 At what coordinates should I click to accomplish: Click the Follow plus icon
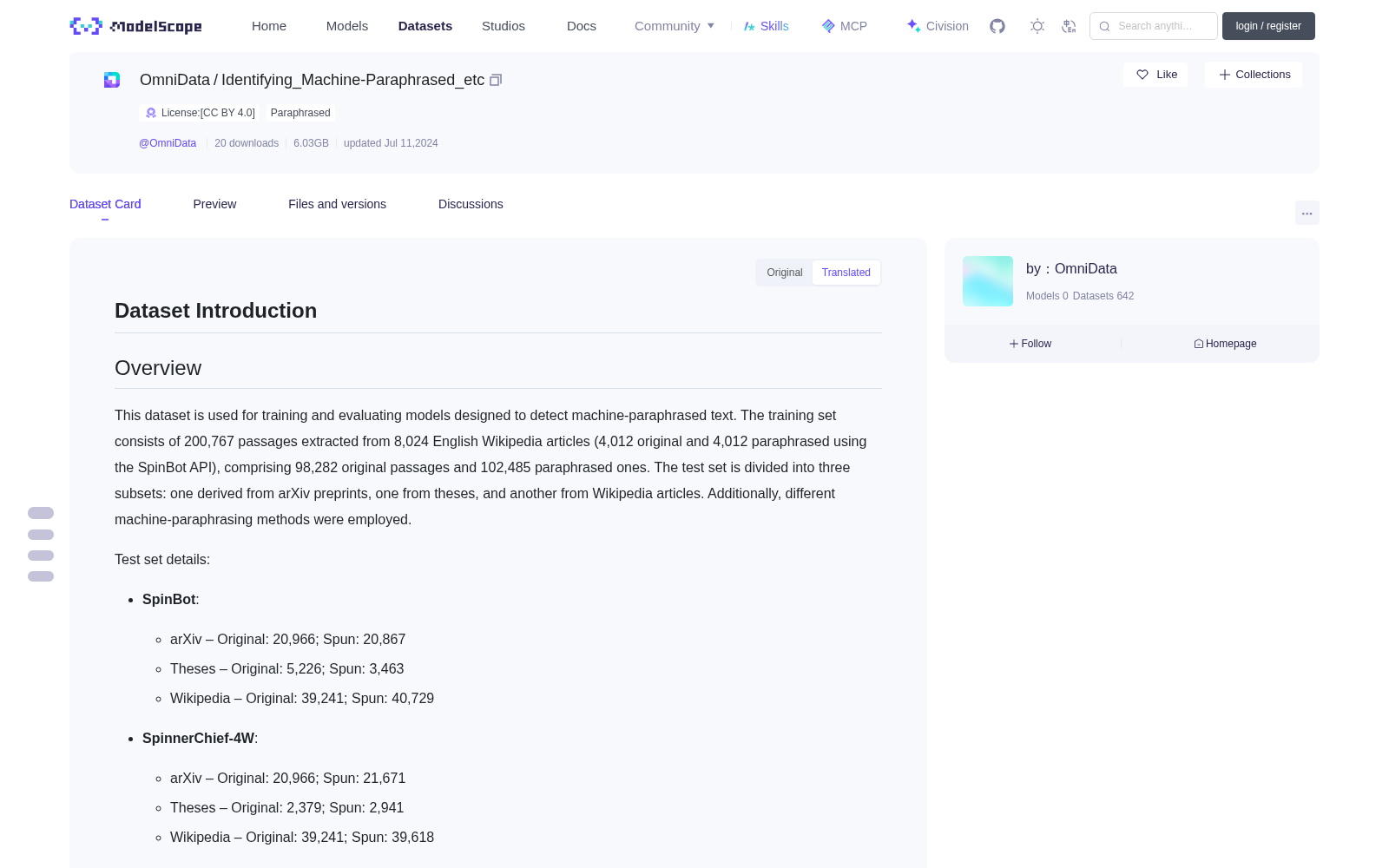[x=1014, y=344]
